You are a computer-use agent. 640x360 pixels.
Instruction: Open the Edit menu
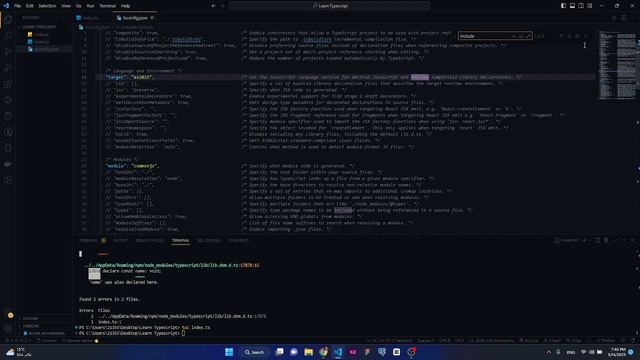(30, 6)
